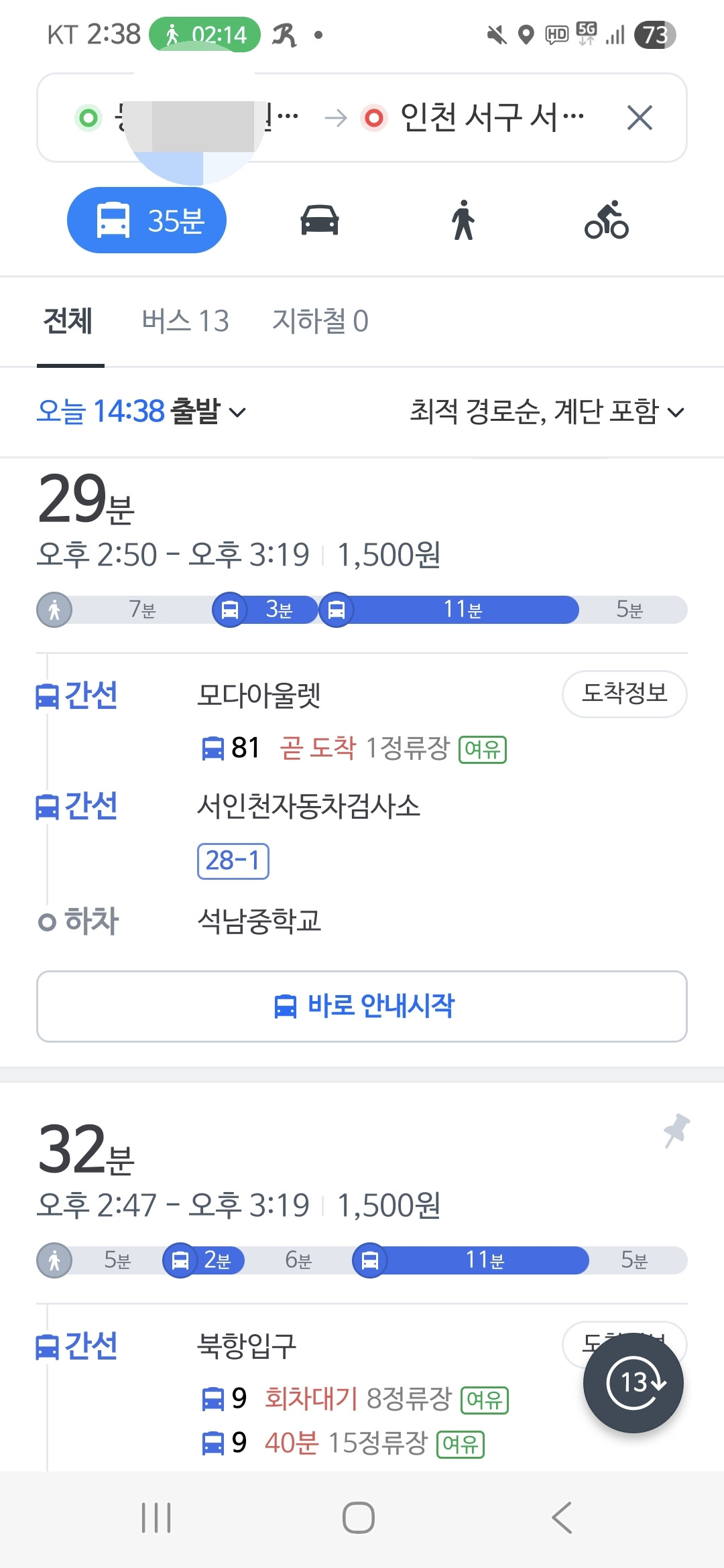Image resolution: width=724 pixels, height=1568 pixels.
Task: Tap the Android back navigation arrow
Action: pyautogui.click(x=562, y=1518)
